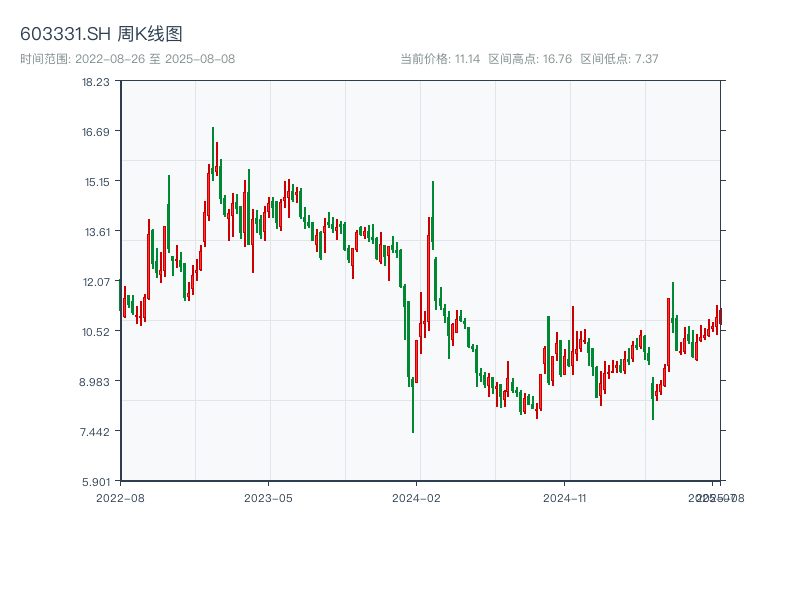
Task: Select the 当前价格 11.14 label
Action: coord(440,59)
